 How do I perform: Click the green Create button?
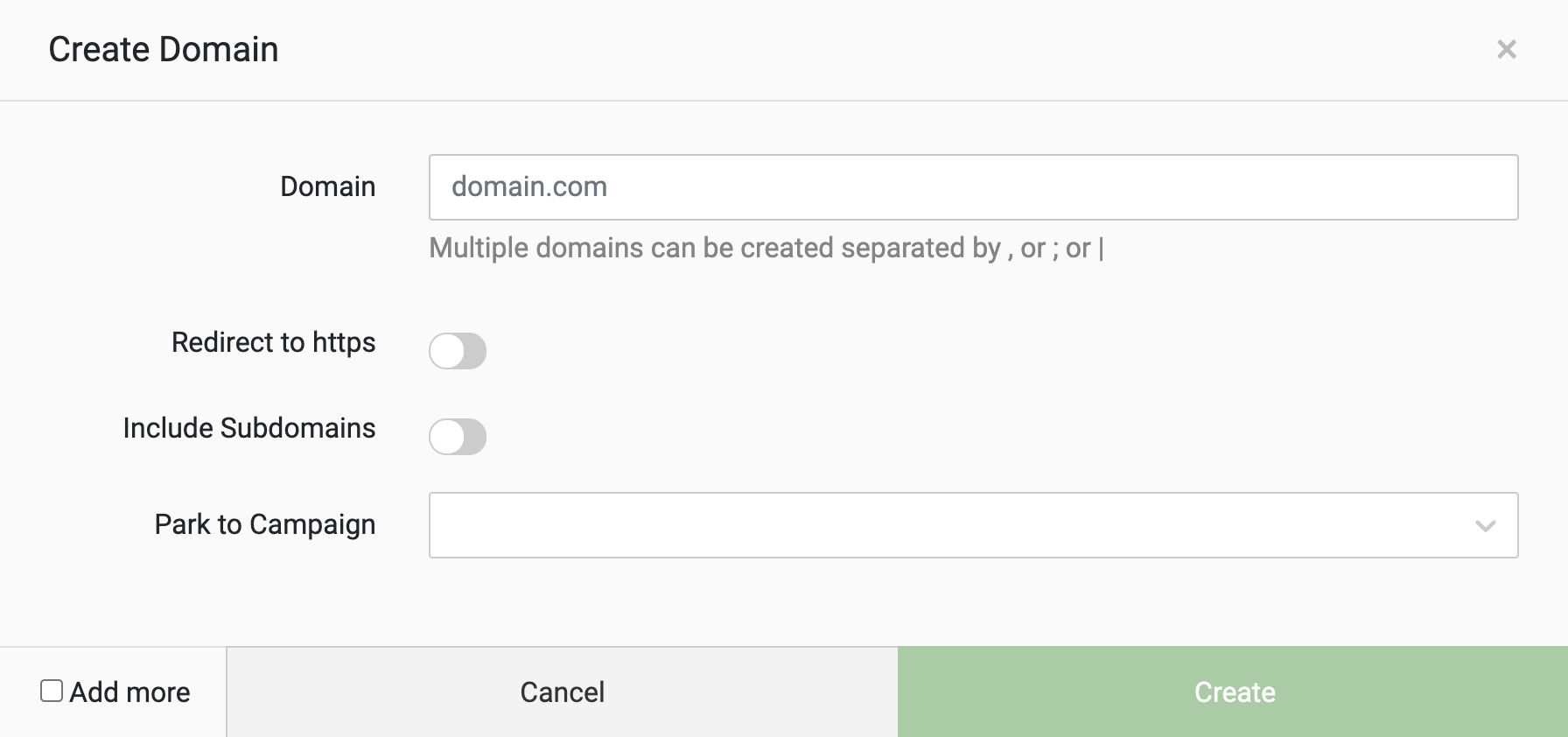pos(1233,692)
